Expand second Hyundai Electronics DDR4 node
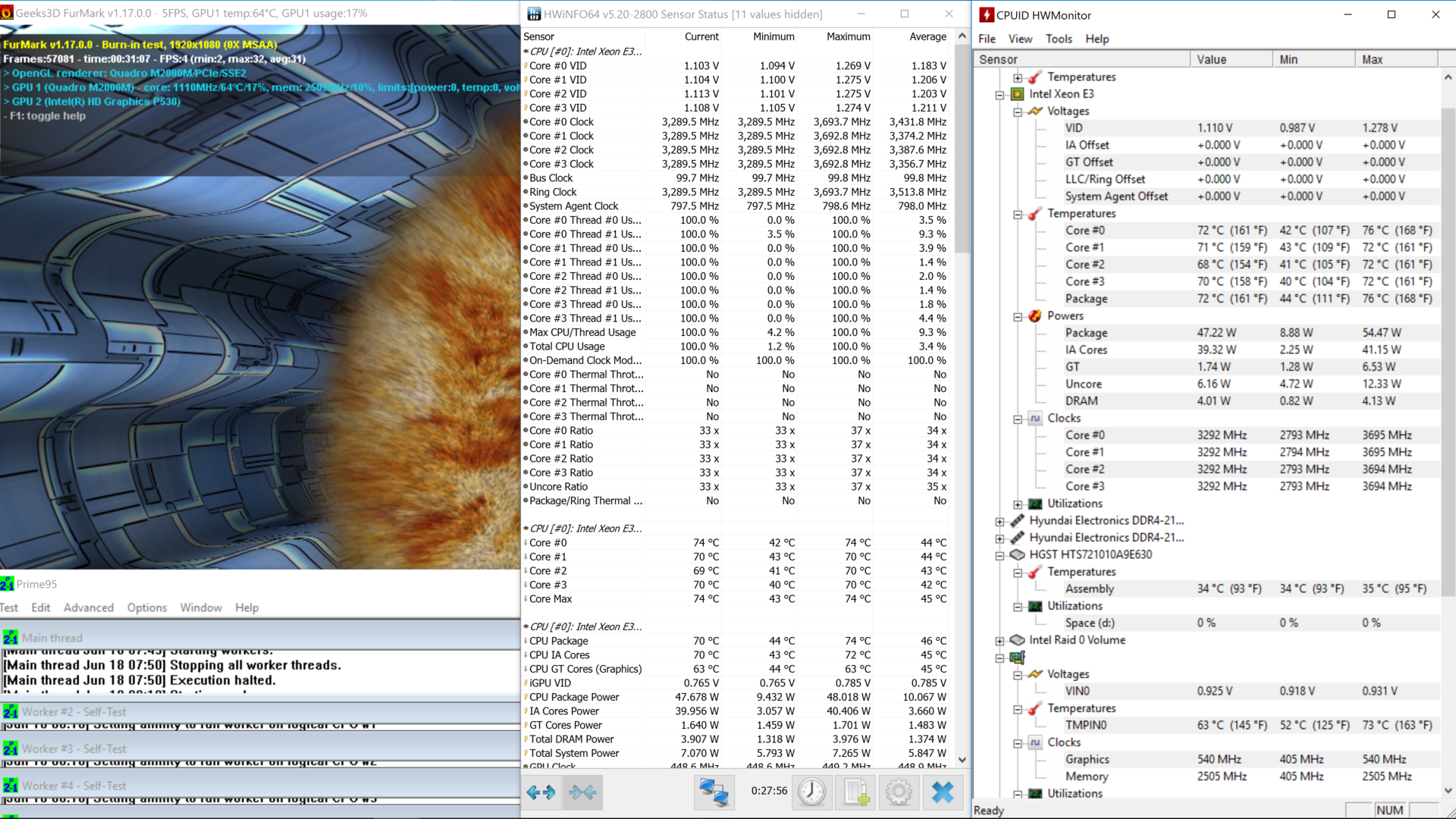 (x=1000, y=538)
